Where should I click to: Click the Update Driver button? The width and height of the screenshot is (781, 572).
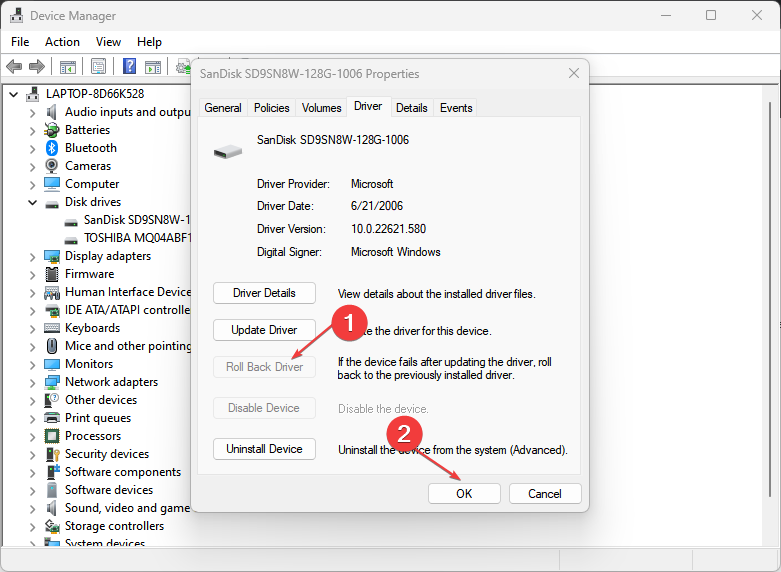tap(264, 330)
